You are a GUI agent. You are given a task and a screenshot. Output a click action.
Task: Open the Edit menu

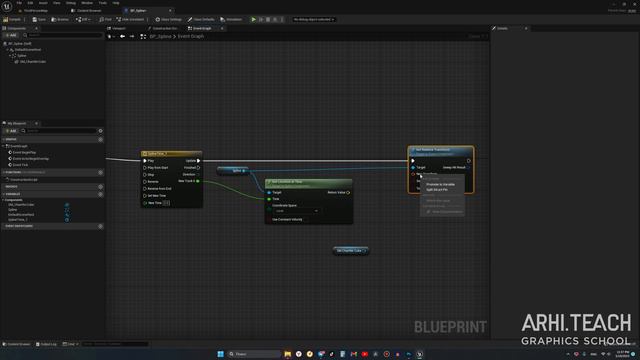[30, 3]
